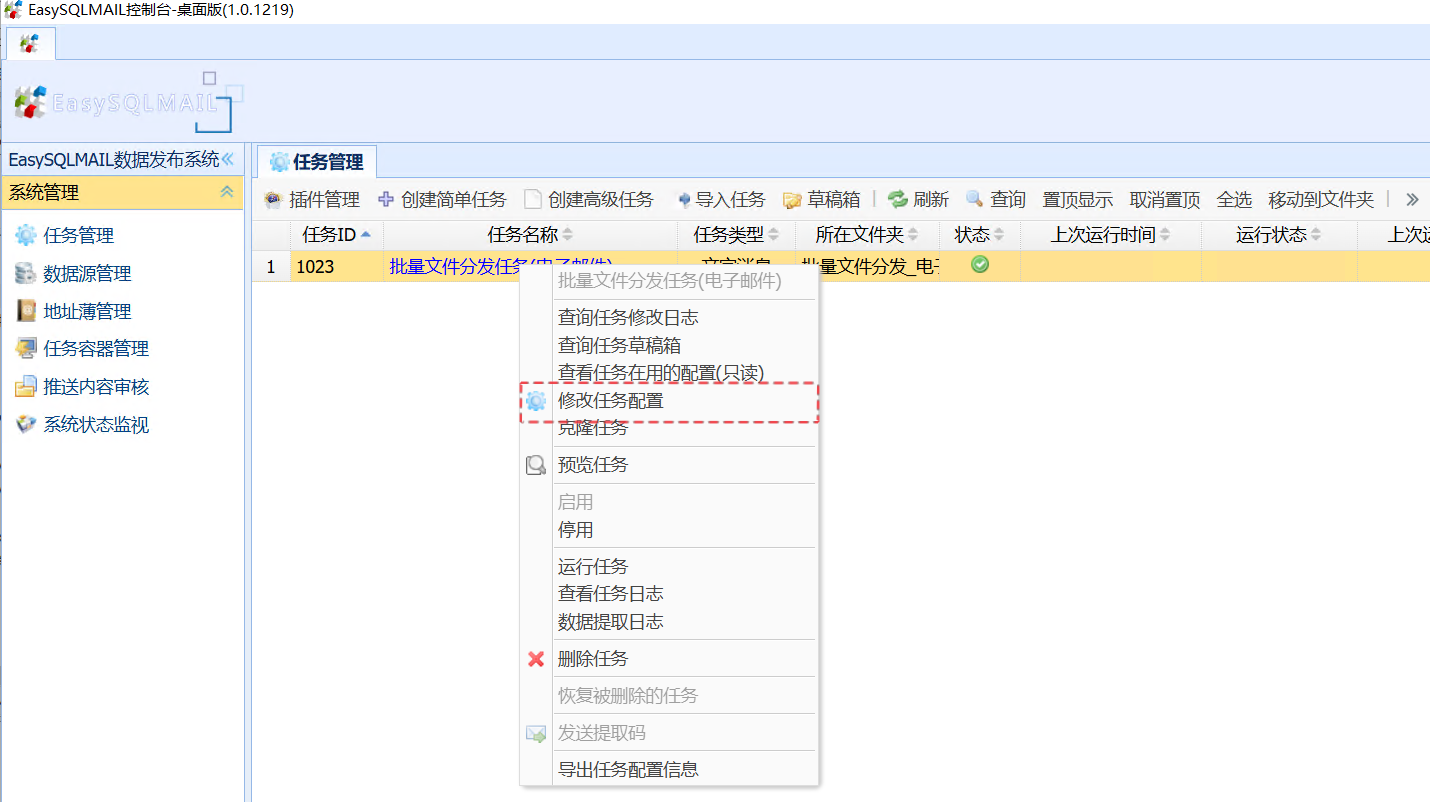Switch to the 任务管理 tab
Viewport: 1430px width, 802px height.
(317, 161)
